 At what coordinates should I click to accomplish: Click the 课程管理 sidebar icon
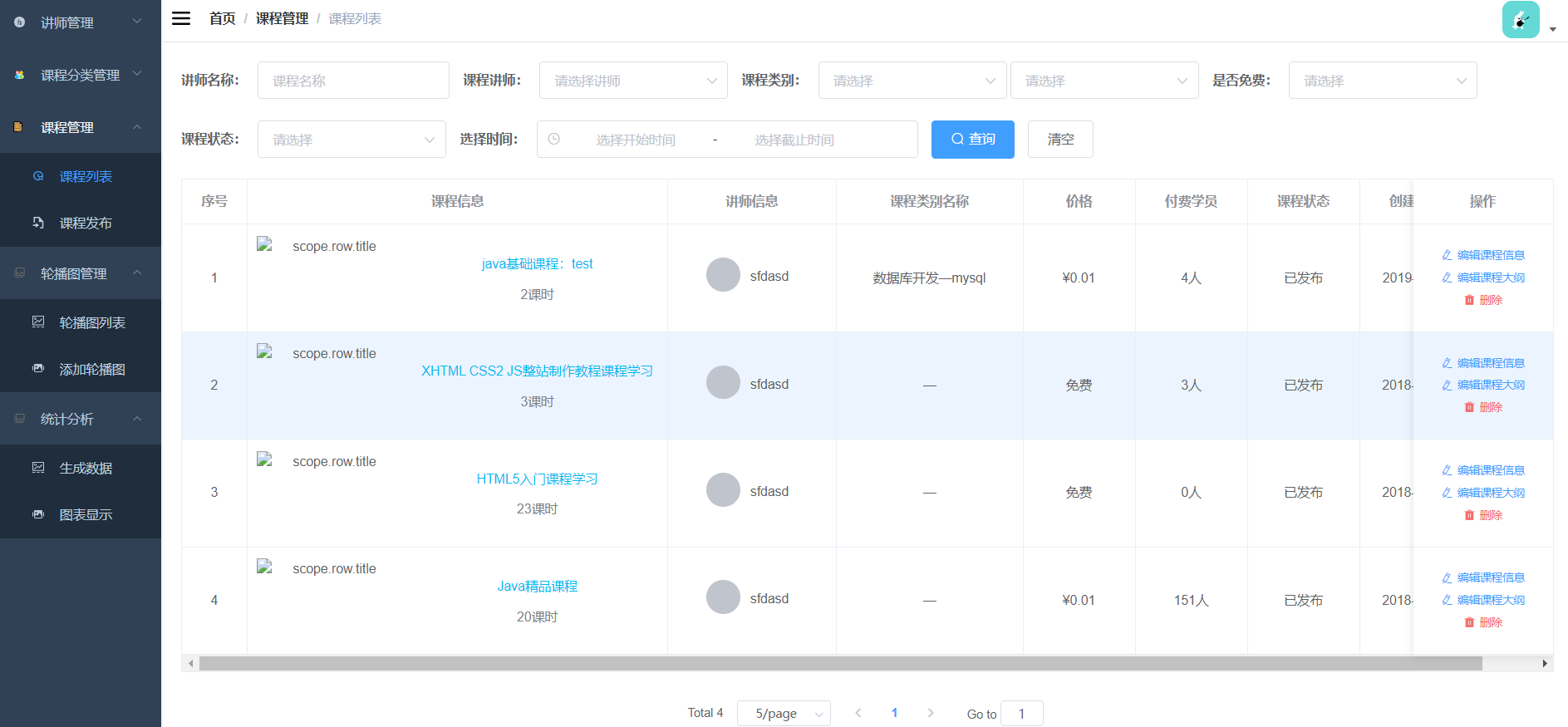(18, 127)
